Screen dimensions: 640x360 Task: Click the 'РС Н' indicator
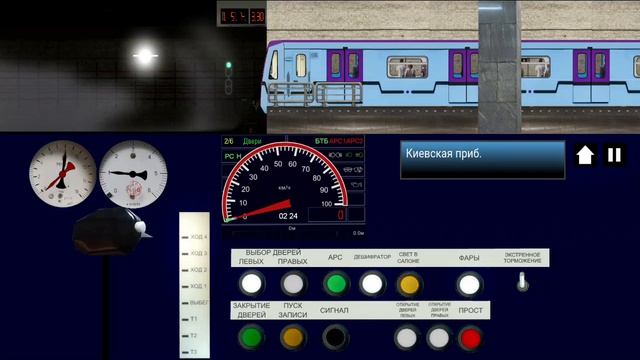tap(233, 156)
